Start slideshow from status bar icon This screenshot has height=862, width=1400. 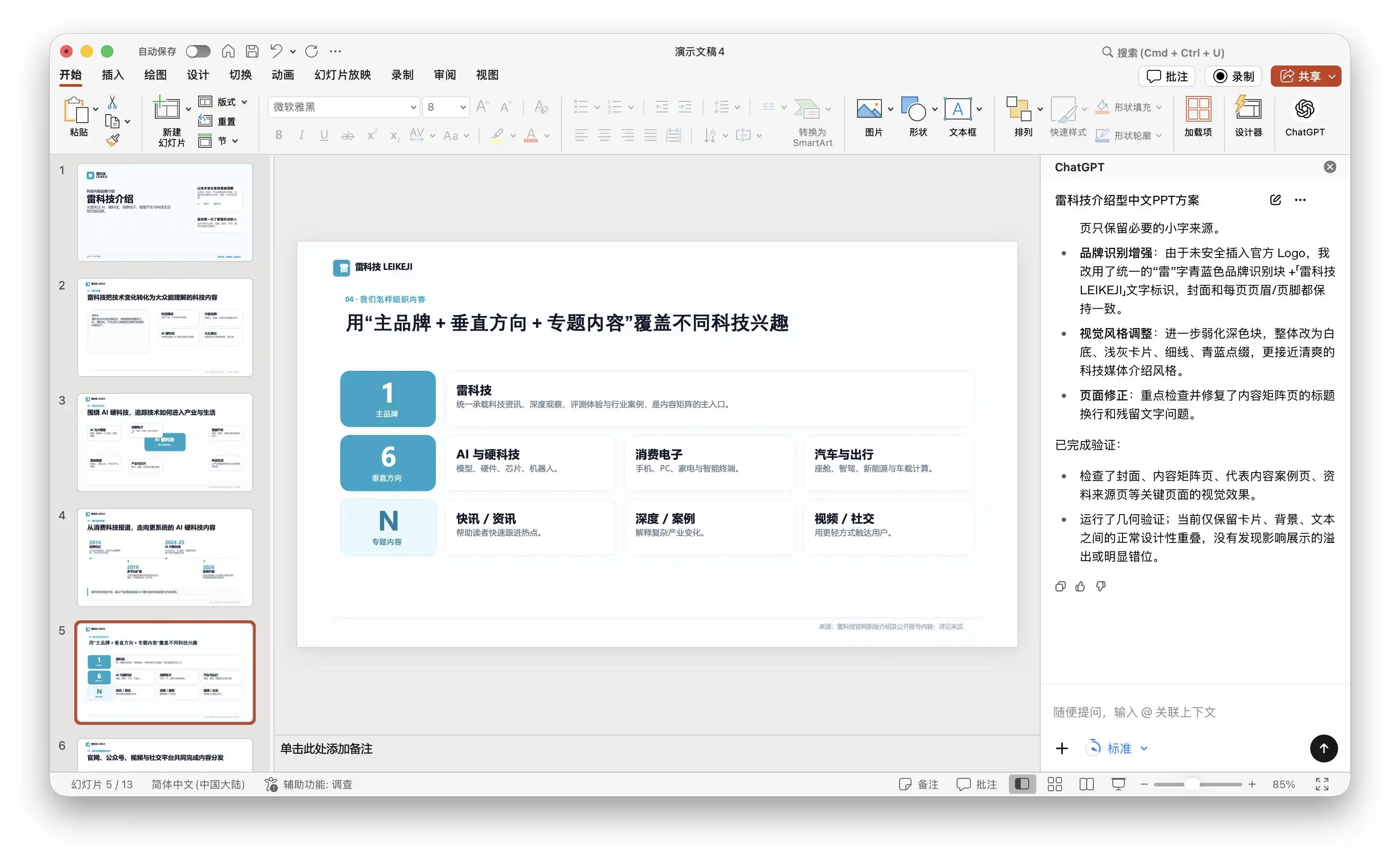pyautogui.click(x=1119, y=785)
